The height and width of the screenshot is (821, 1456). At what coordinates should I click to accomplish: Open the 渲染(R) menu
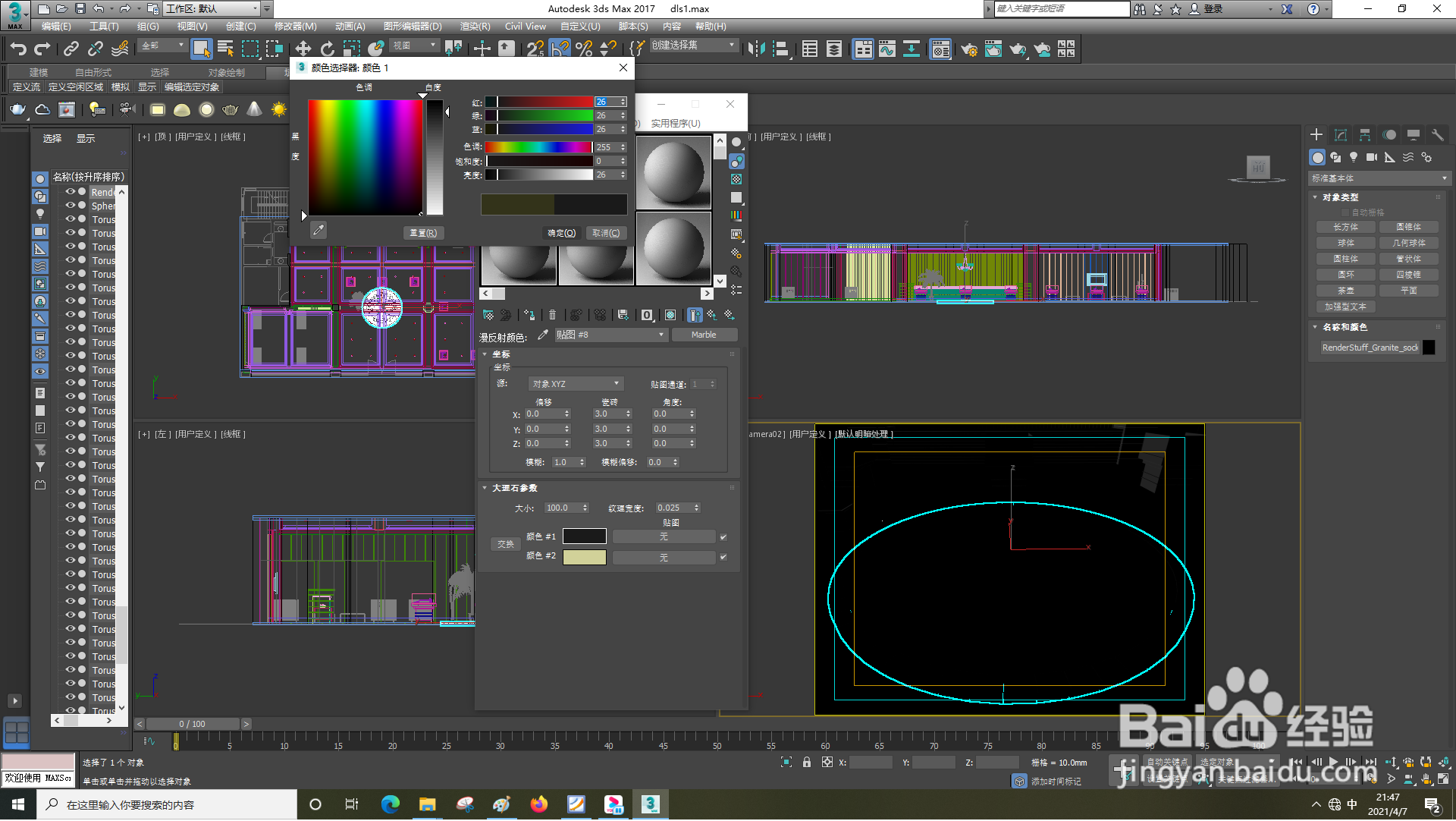[475, 27]
